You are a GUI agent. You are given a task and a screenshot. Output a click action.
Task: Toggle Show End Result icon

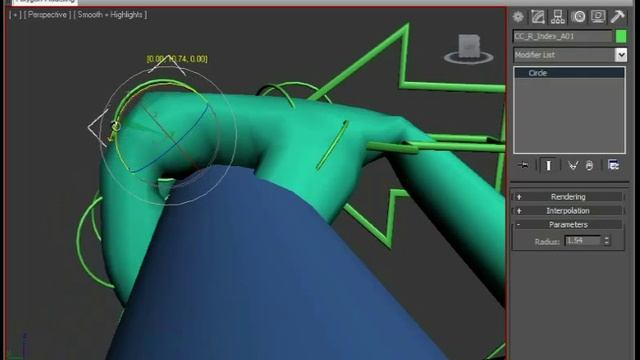(548, 165)
